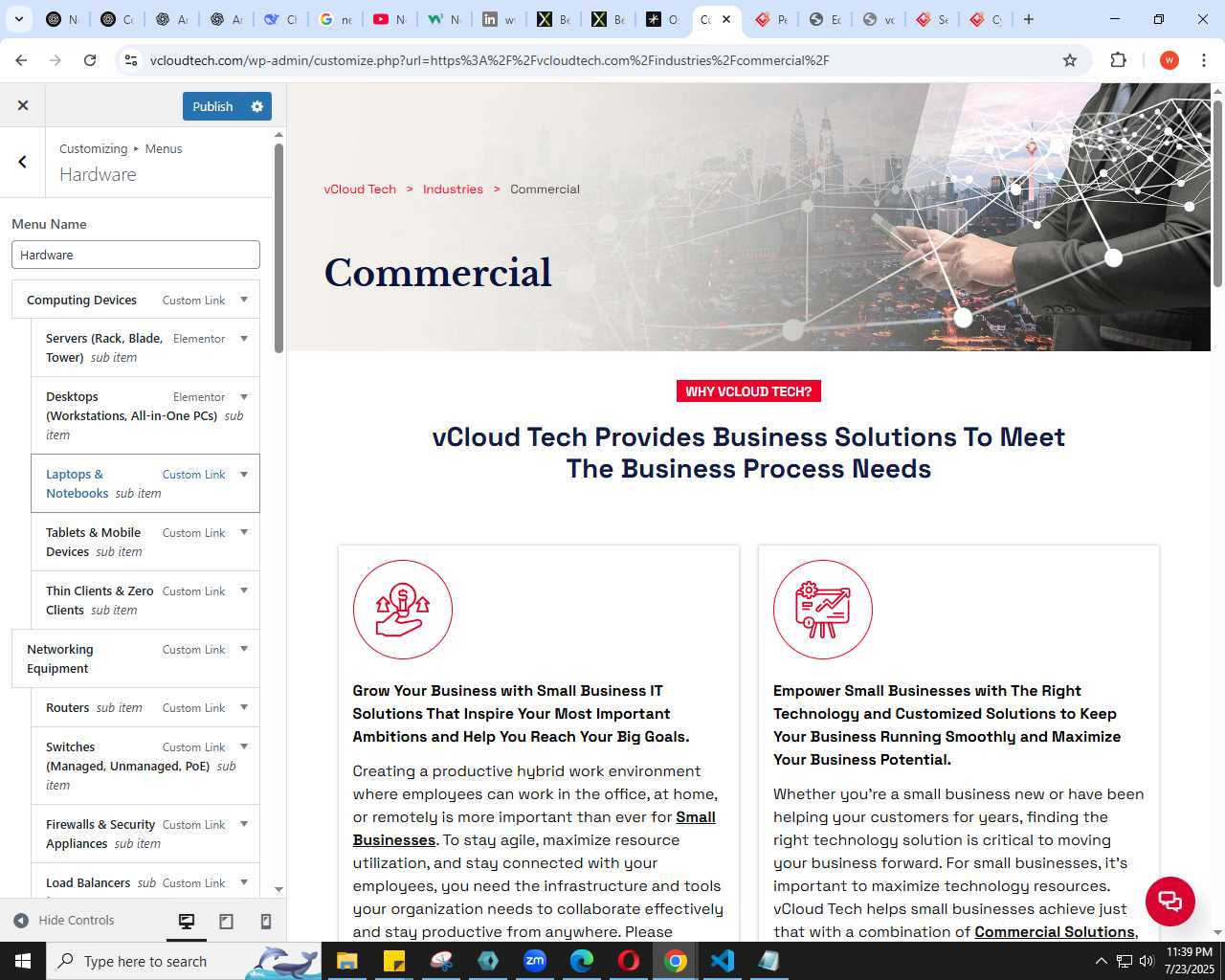Image resolution: width=1225 pixels, height=980 pixels.
Task: Click the browser address bar URL
Action: pyautogui.click(x=490, y=60)
